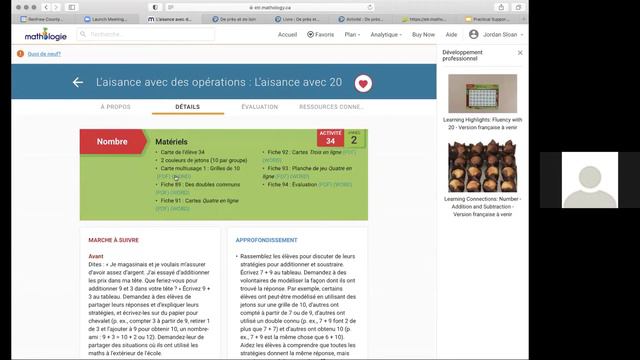This screenshot has height=360, width=640.
Task: Open the WORD link for Carte multiusage 1
Action: click(x=180, y=176)
